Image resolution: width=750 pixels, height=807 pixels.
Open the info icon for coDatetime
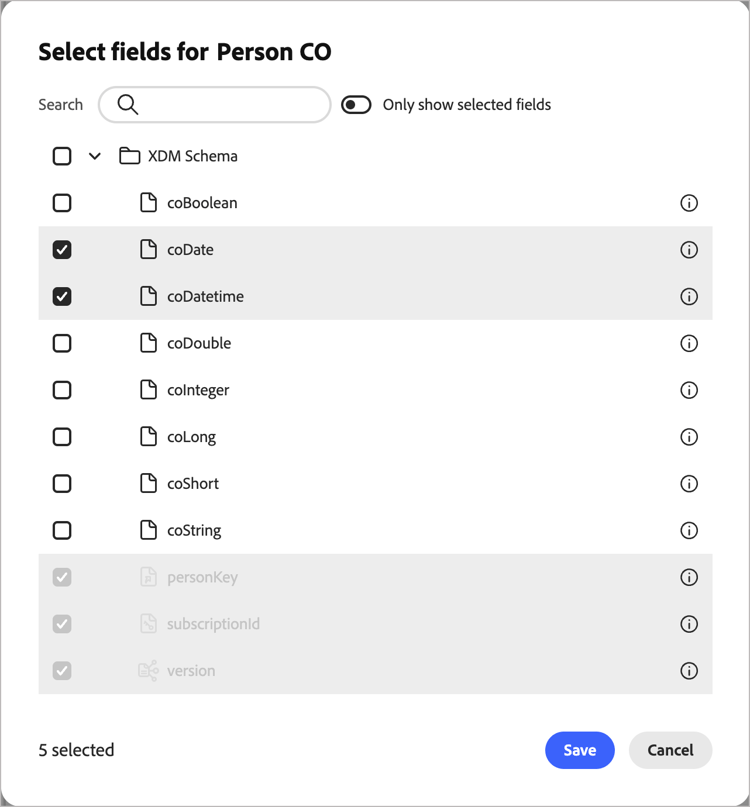689,296
